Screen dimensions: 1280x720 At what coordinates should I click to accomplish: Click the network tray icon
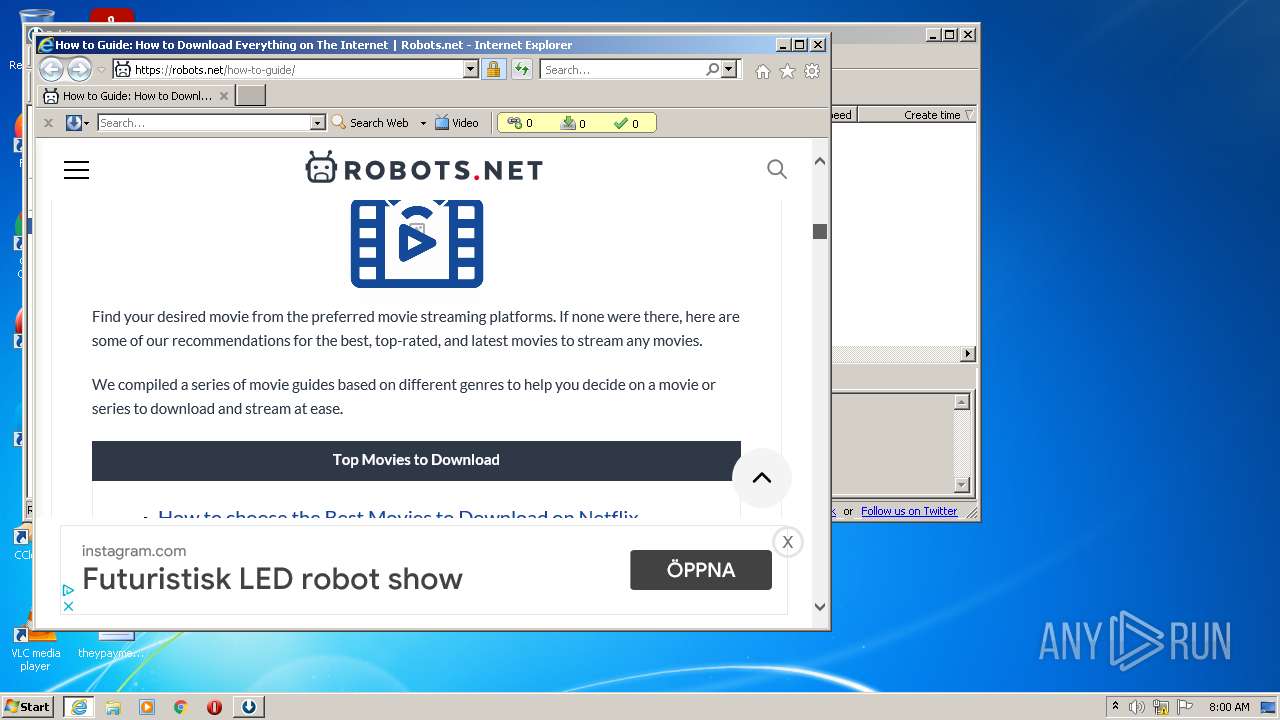tap(1161, 707)
